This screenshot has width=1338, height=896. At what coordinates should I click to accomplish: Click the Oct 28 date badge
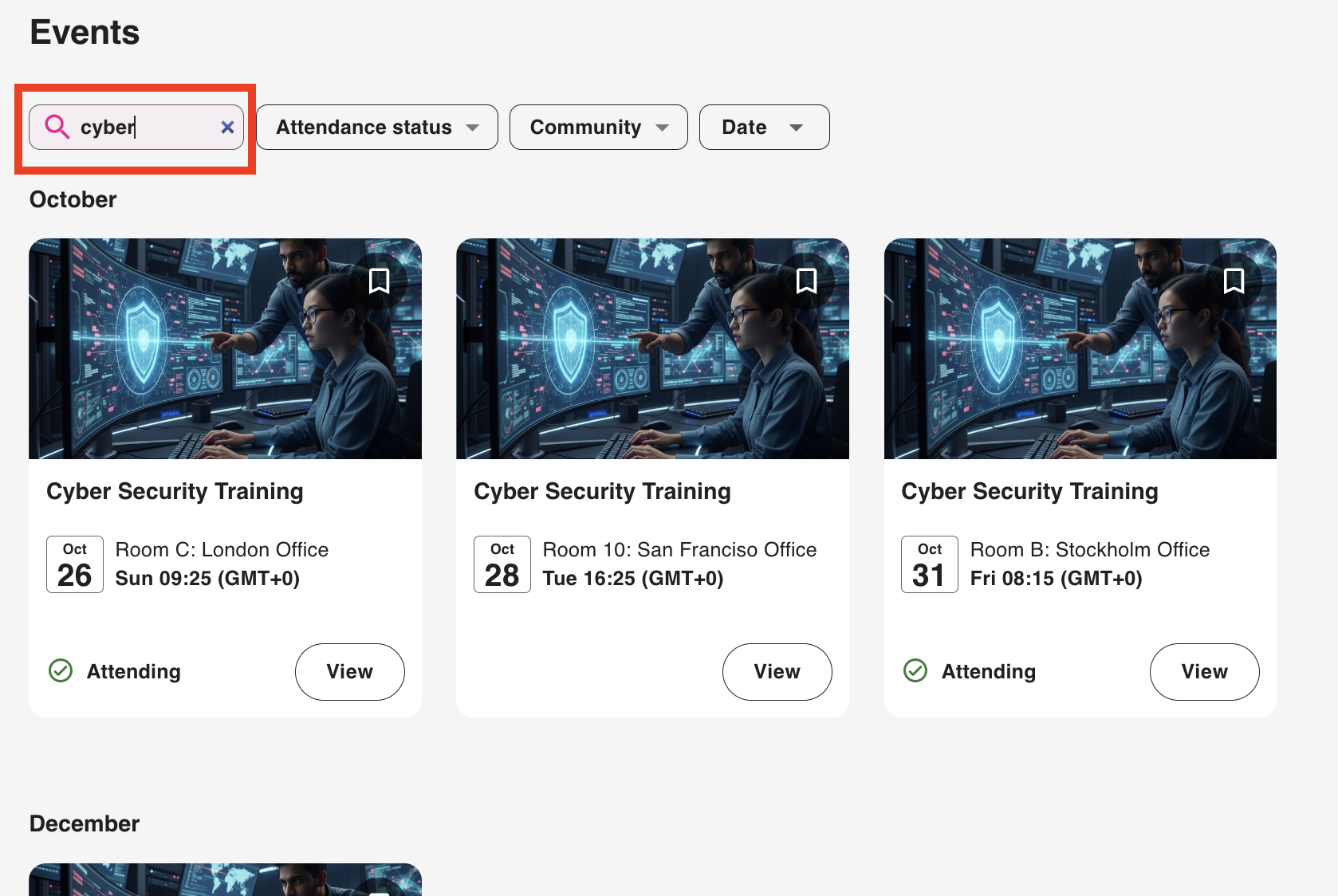click(x=502, y=564)
